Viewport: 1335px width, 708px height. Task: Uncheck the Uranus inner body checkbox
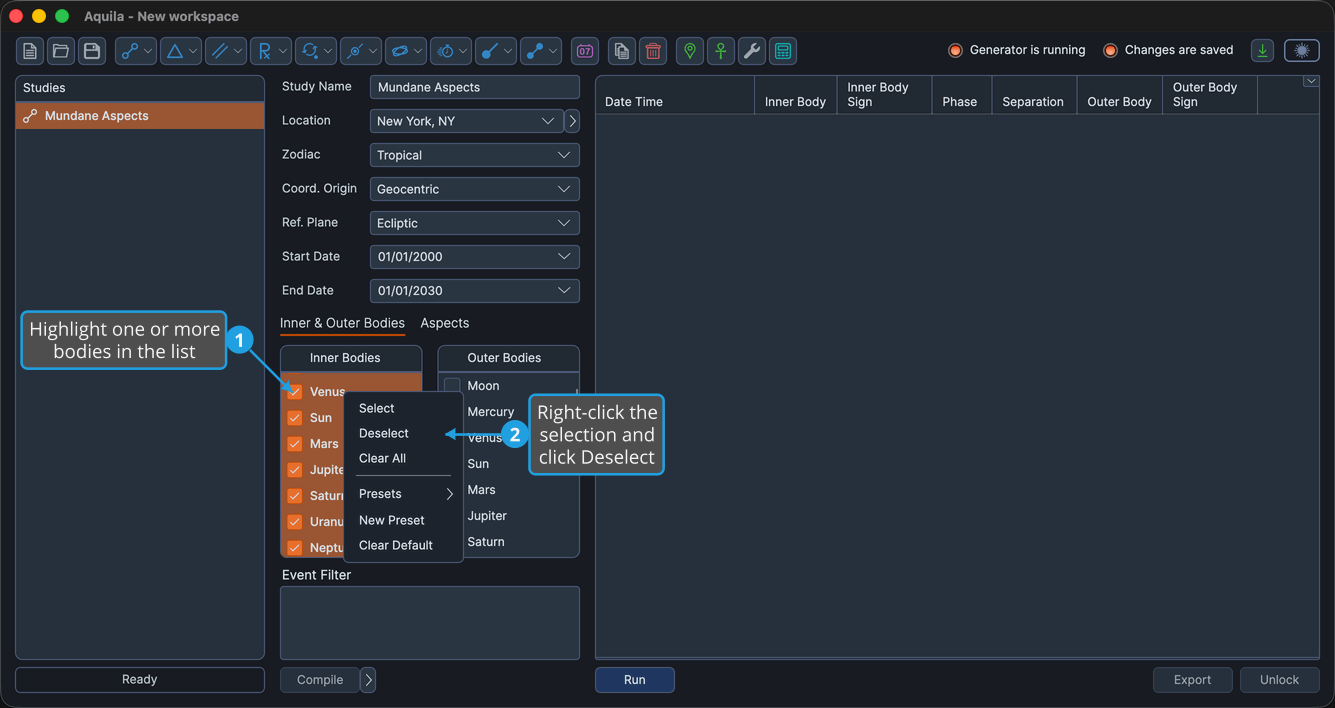click(295, 522)
